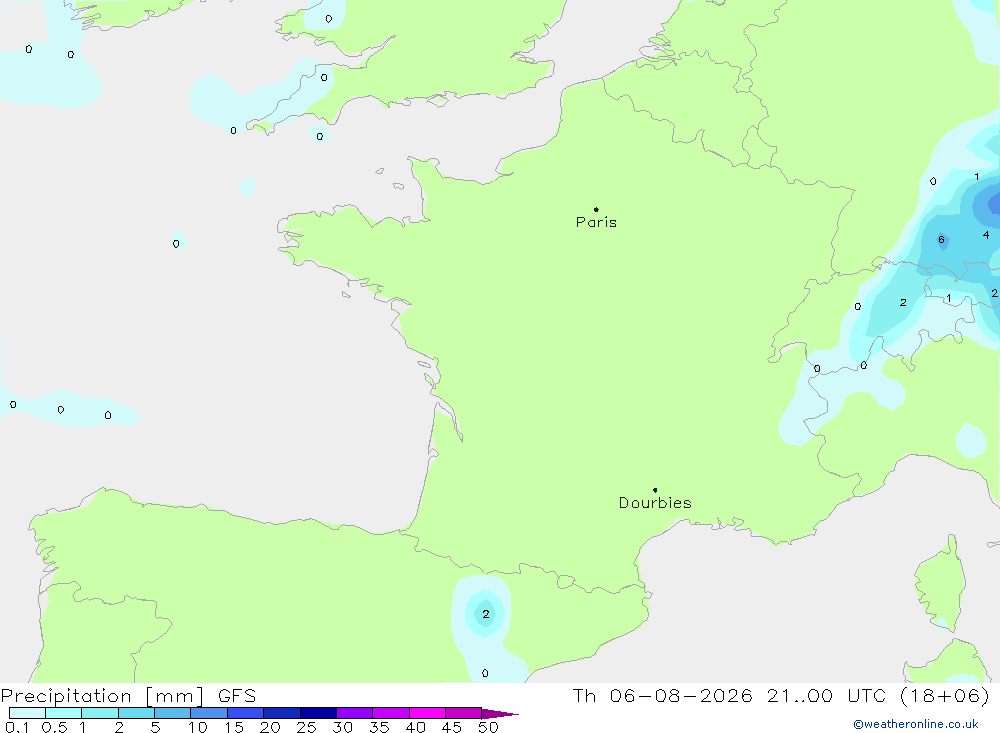Click the Dourbies place label
This screenshot has width=1000, height=733.
tap(655, 503)
